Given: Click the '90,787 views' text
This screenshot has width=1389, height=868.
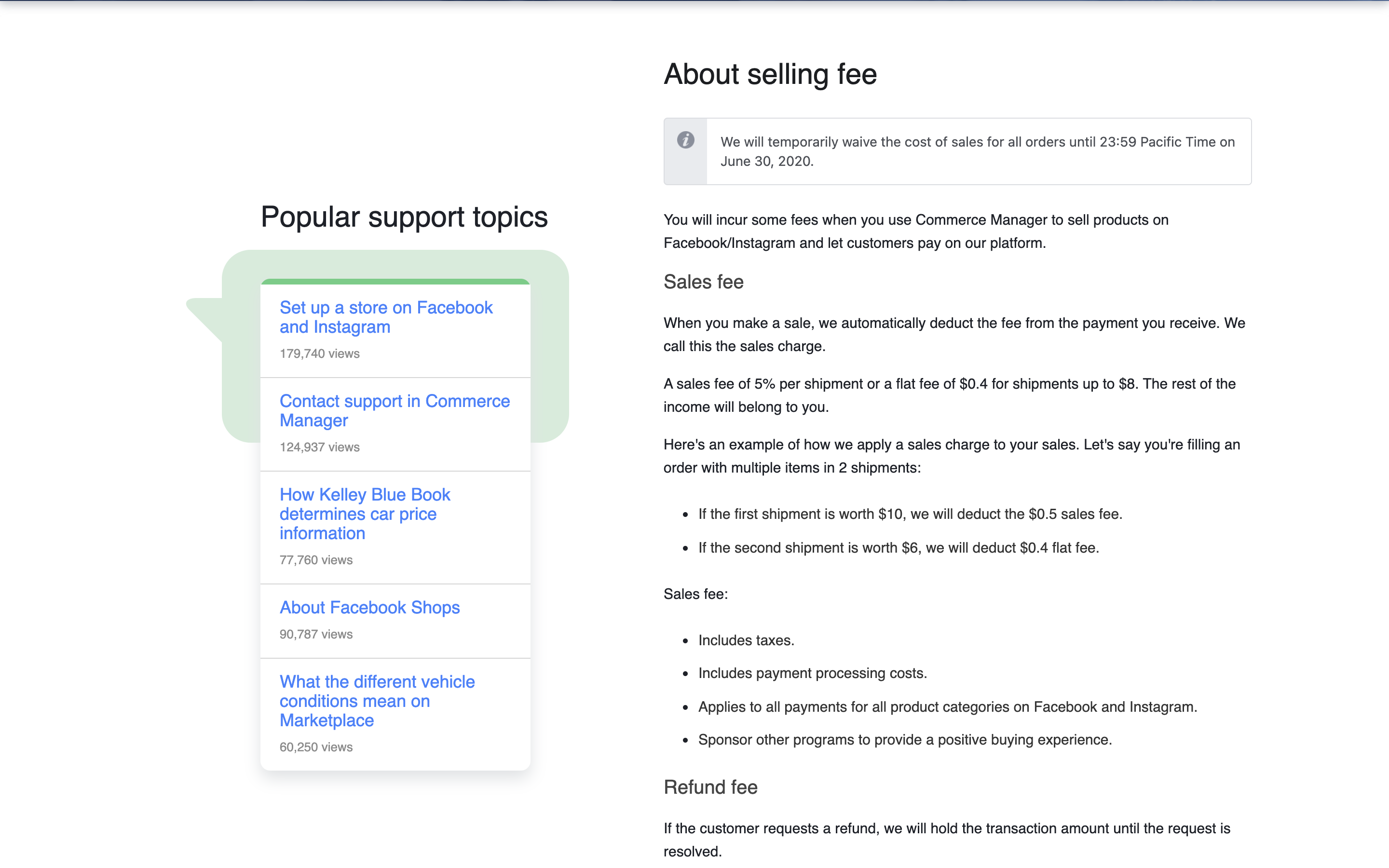Looking at the screenshot, I should pyautogui.click(x=316, y=634).
